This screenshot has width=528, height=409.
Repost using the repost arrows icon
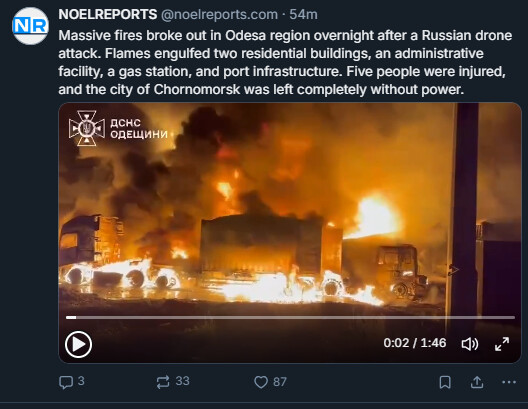163,382
